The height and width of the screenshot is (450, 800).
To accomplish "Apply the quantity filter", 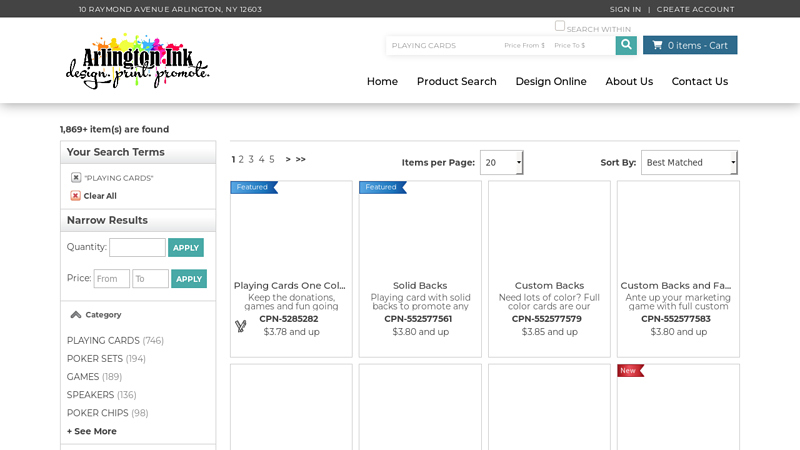I will tap(185, 248).
